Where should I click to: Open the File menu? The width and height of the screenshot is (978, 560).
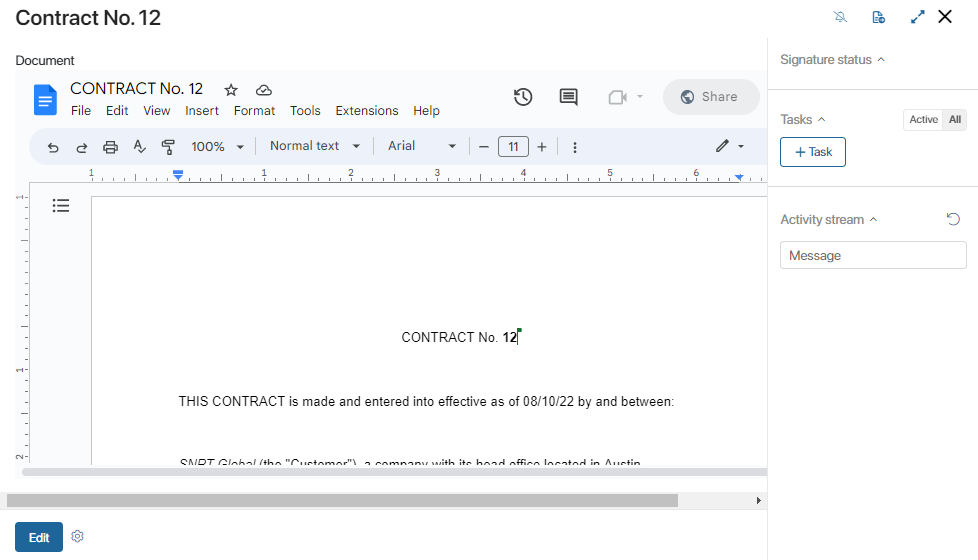click(x=80, y=111)
